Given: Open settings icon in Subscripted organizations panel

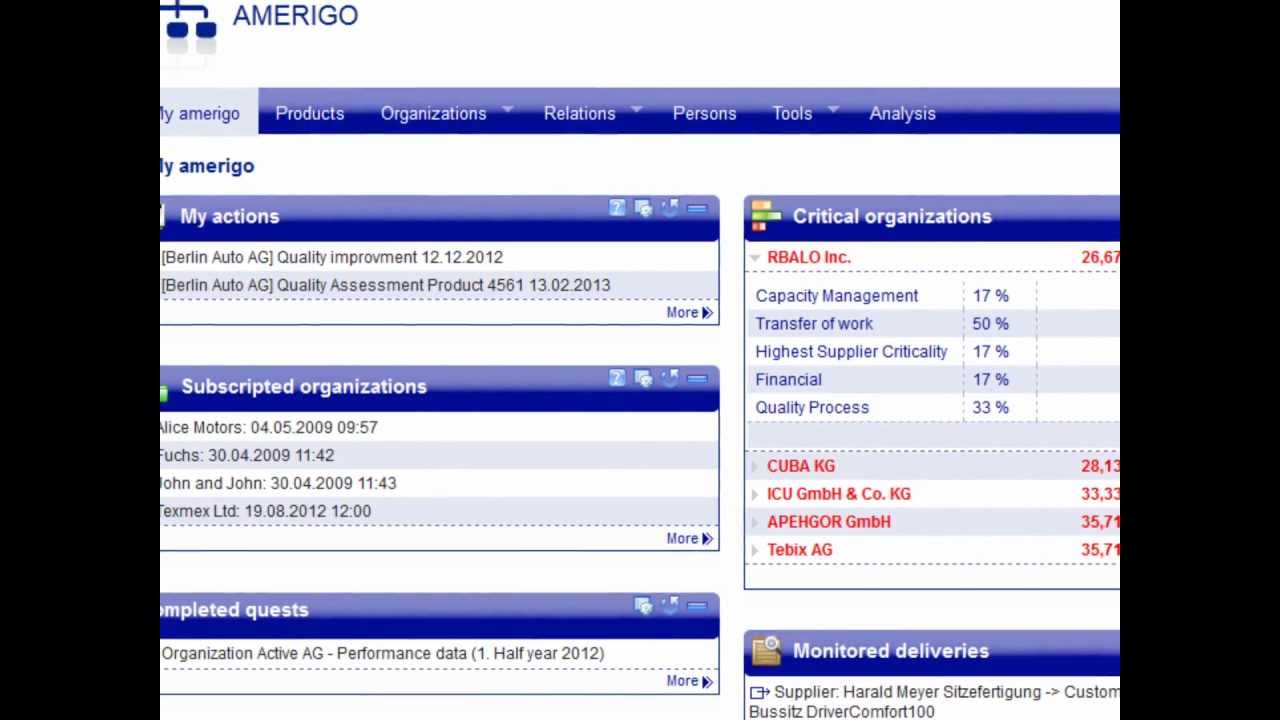Looking at the screenshot, I should (x=643, y=378).
